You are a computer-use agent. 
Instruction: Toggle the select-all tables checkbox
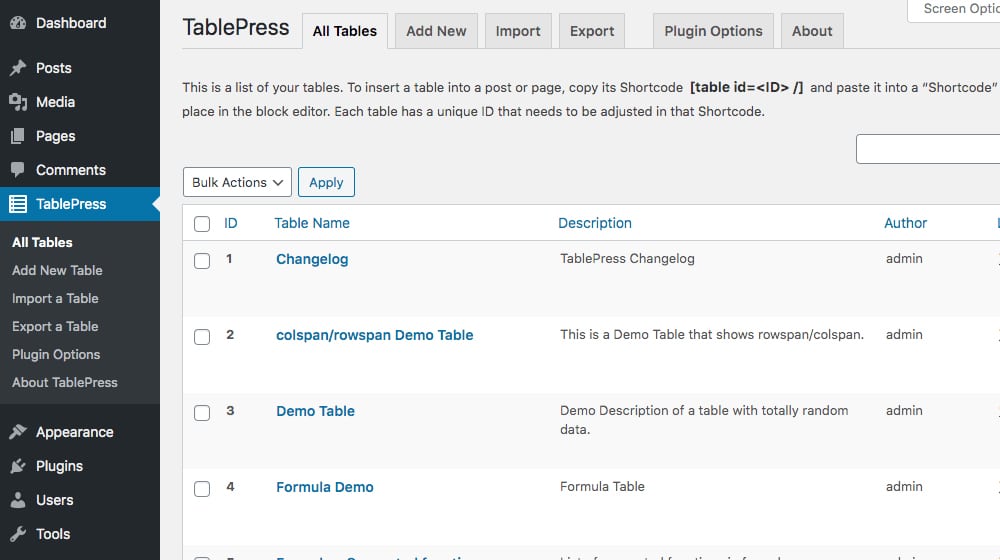202,224
